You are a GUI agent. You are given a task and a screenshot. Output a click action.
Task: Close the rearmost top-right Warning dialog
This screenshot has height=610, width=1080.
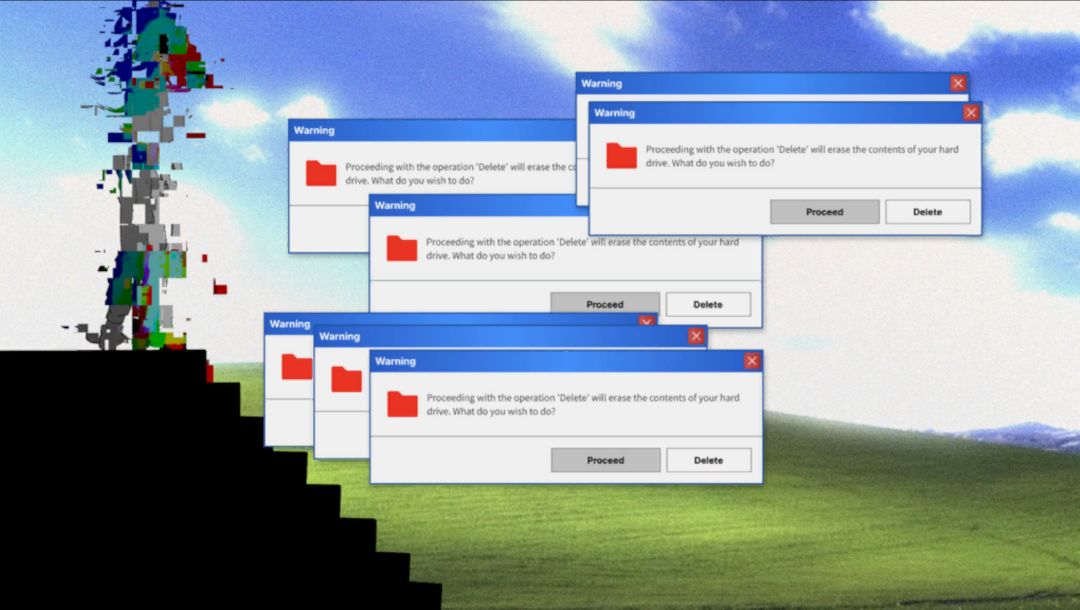[x=957, y=83]
